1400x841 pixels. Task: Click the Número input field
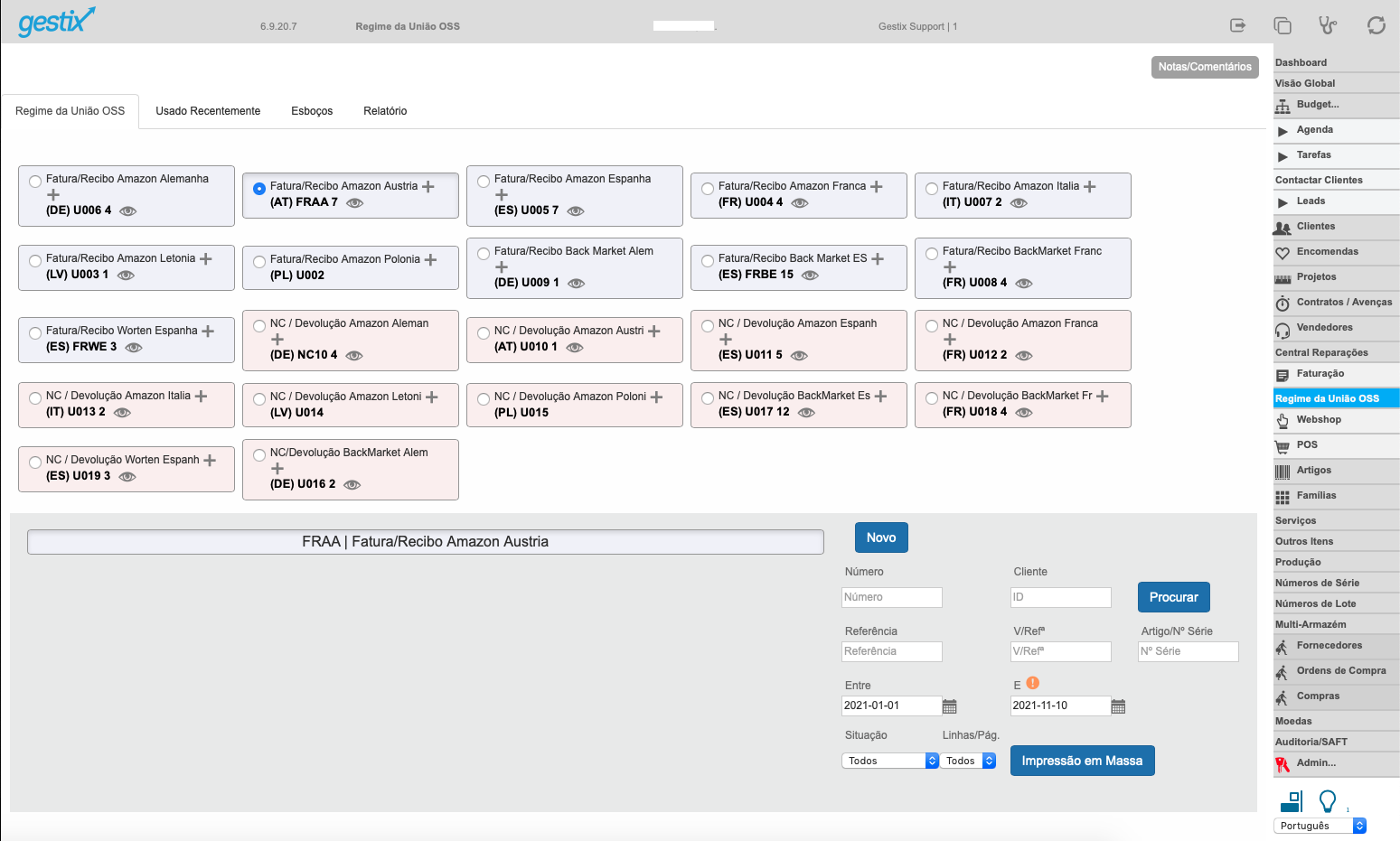point(891,597)
